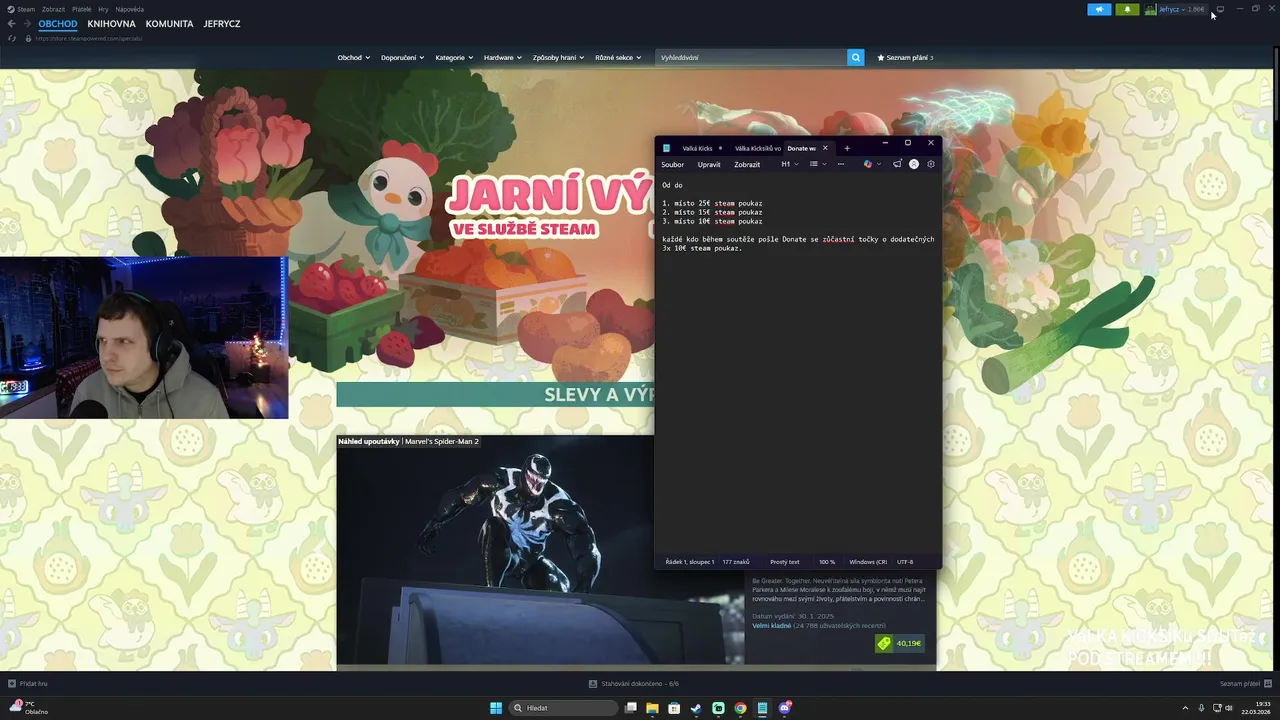The image size is (1280, 720).
Task: Expand Doporučení dropdown
Action: tap(402, 57)
